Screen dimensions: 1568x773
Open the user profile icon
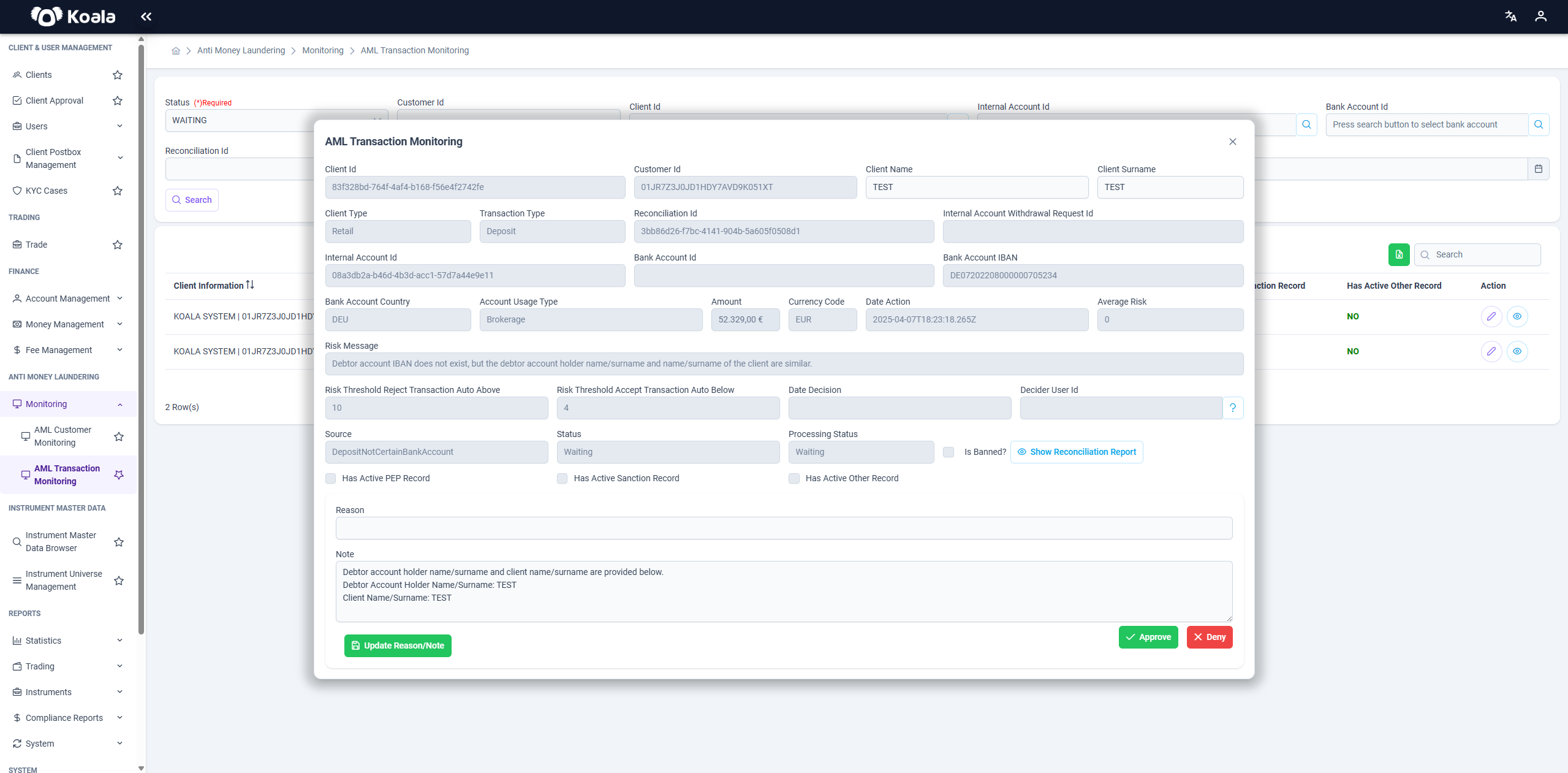tap(1540, 17)
